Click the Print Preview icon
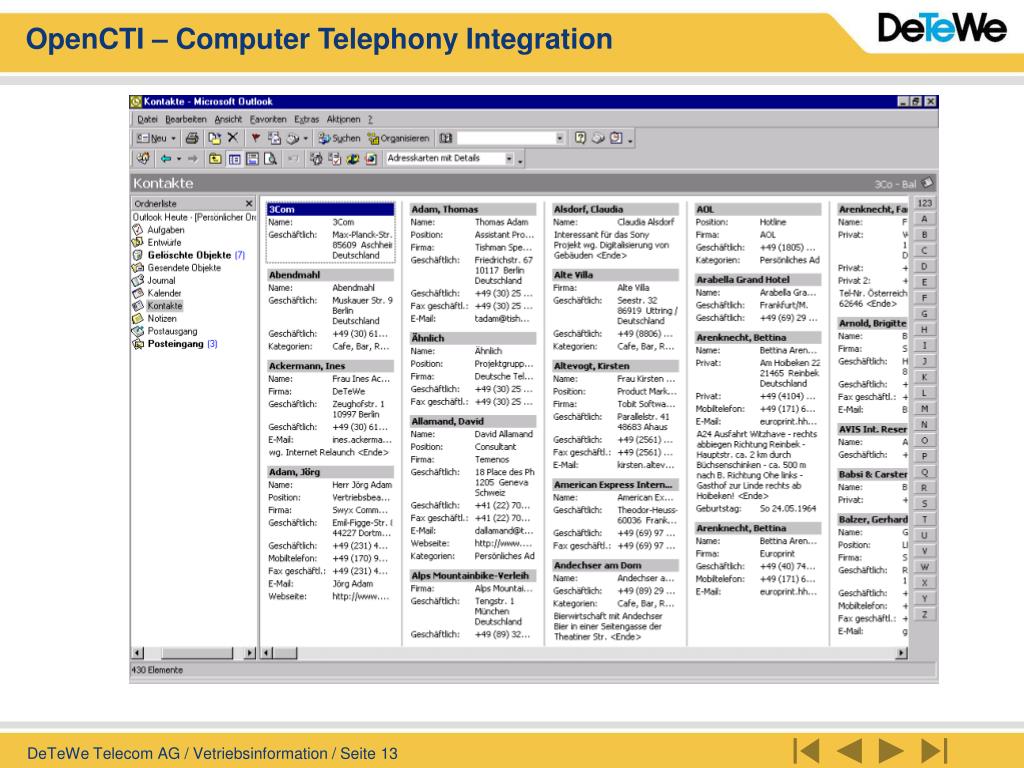 point(270,159)
